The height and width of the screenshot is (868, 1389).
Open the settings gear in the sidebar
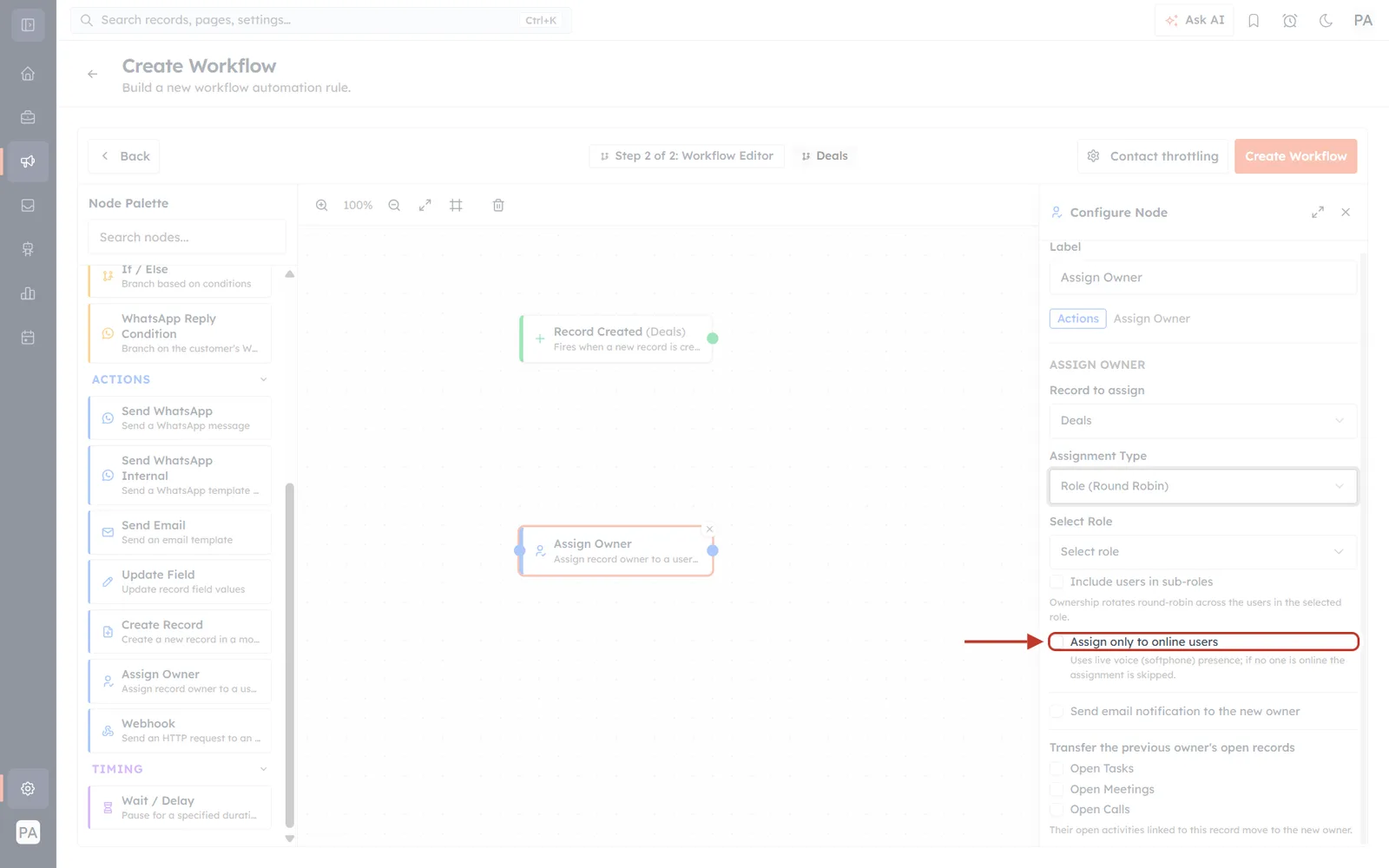pos(28,789)
